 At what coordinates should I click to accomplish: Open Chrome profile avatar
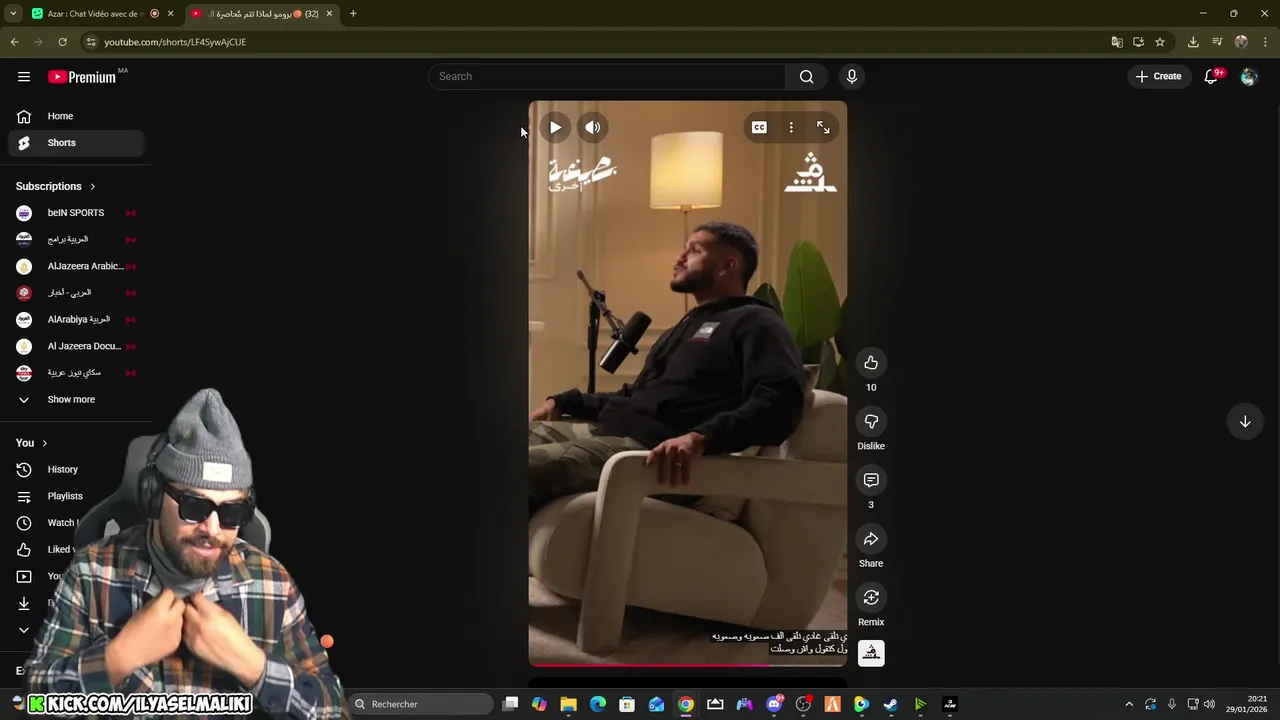[1241, 42]
